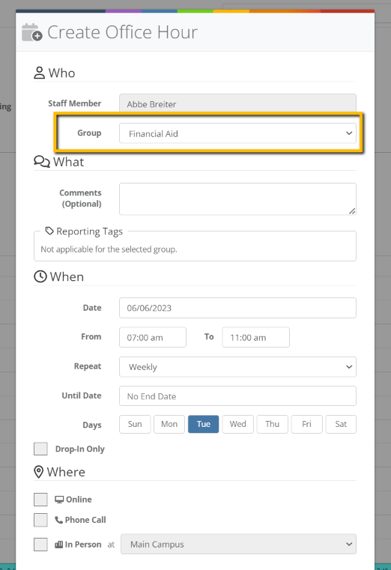Click the Date field showing 06/06/2023
The image size is (391, 570).
(238, 308)
